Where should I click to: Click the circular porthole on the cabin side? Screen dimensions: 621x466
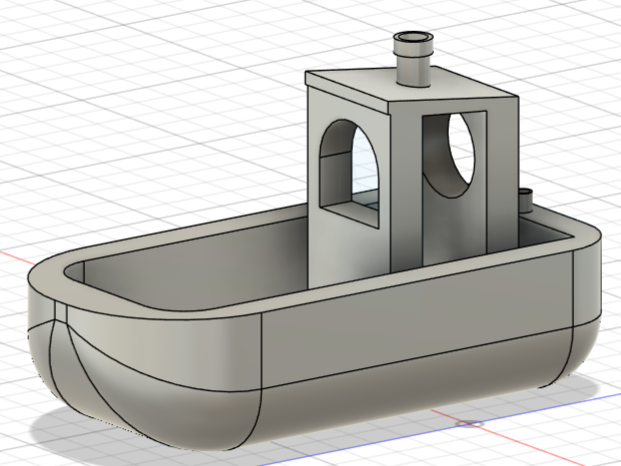pyautogui.click(x=461, y=149)
